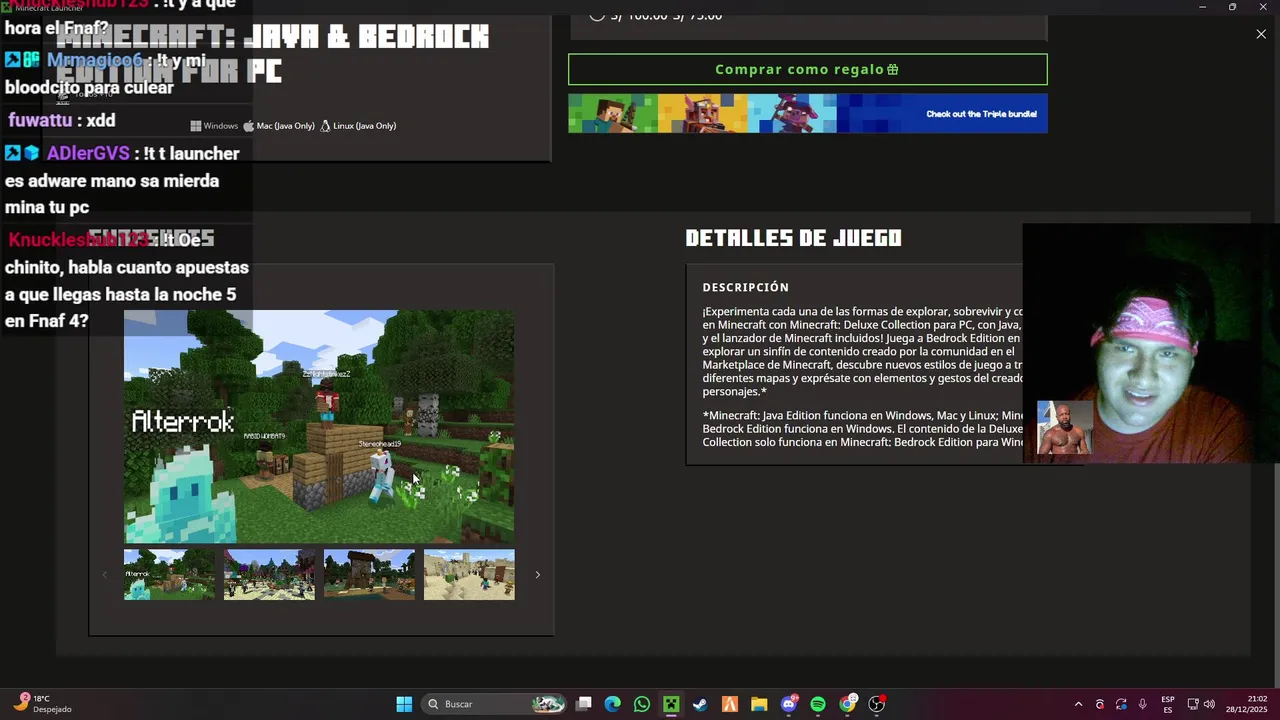Close the game details overlay X
The image size is (1280, 720).
coord(1261,34)
